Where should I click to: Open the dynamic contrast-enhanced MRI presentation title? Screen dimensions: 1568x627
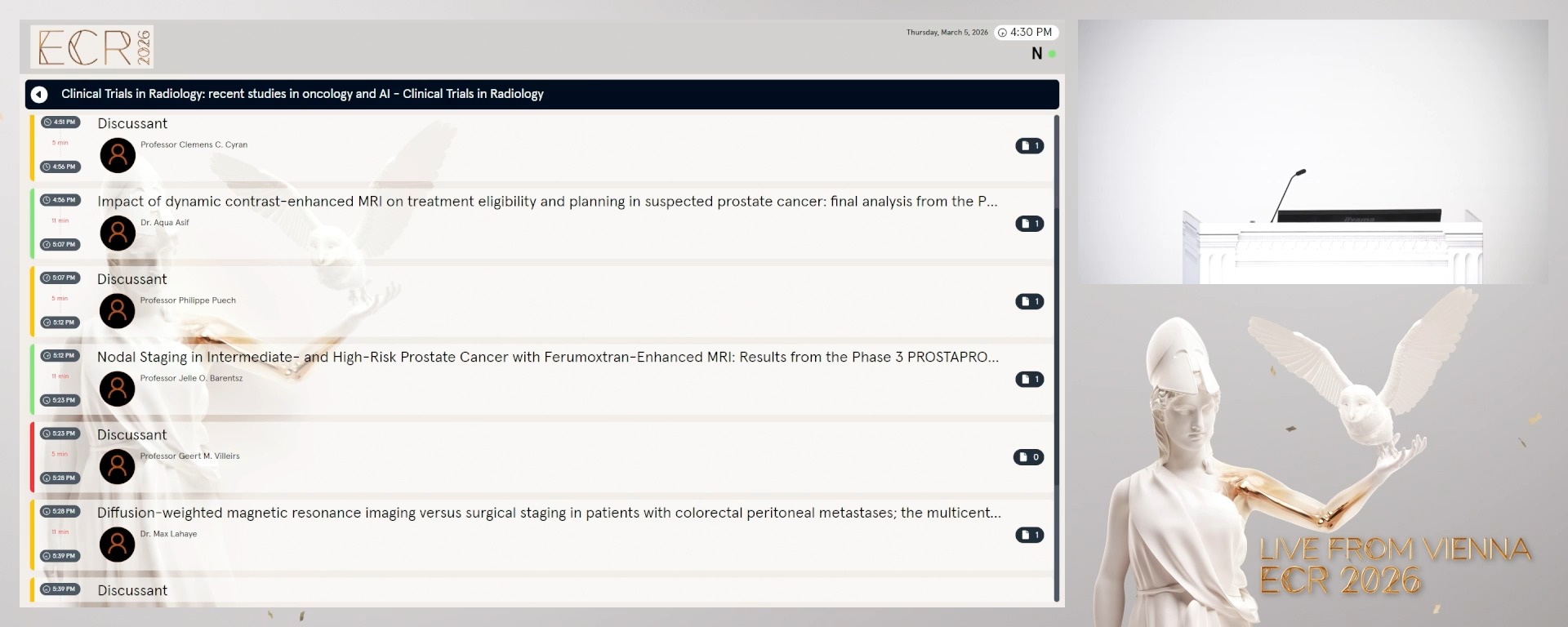(x=546, y=202)
